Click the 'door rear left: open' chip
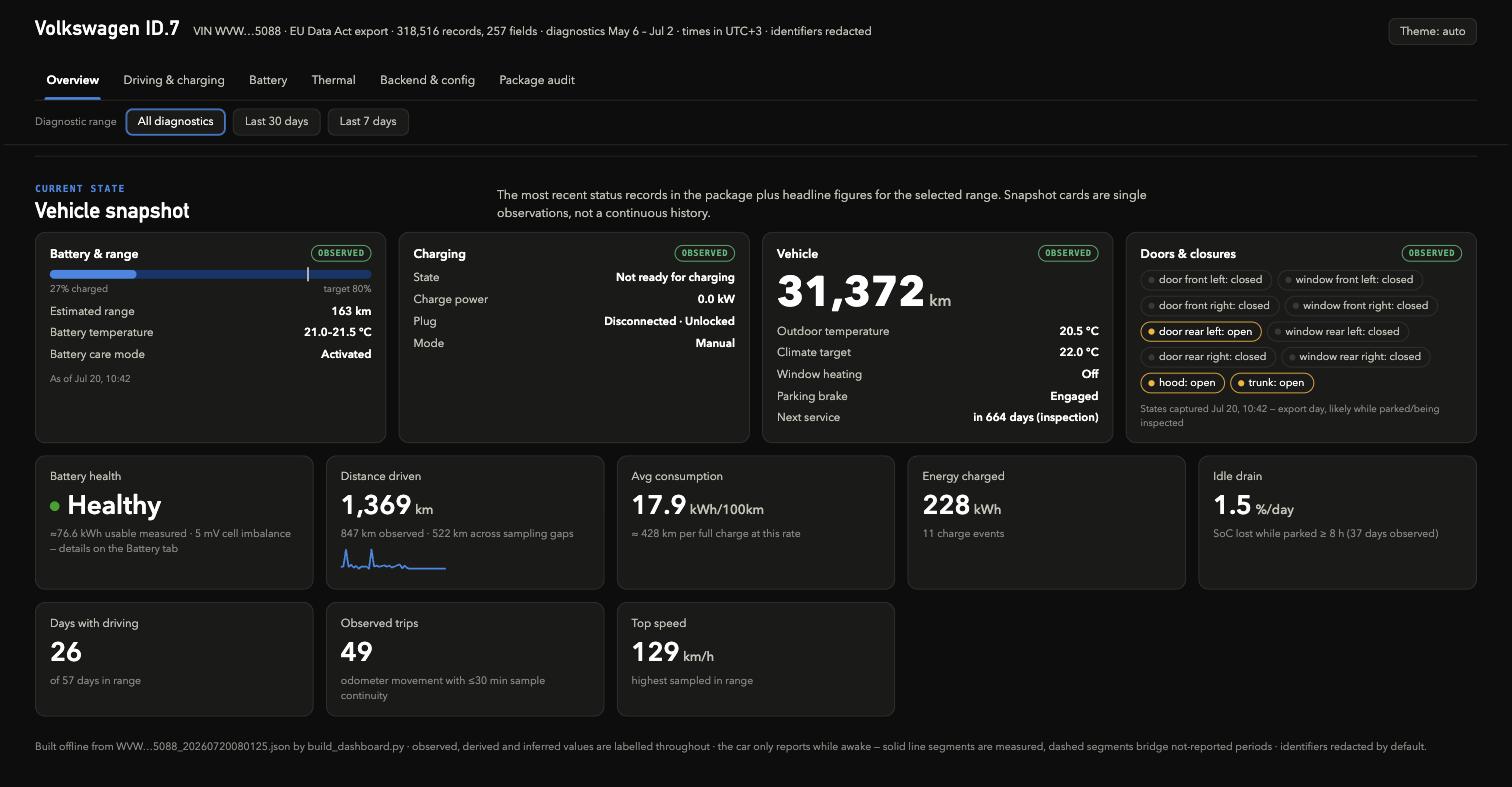Screen dimensions: 1512x787 [x=1200, y=331]
